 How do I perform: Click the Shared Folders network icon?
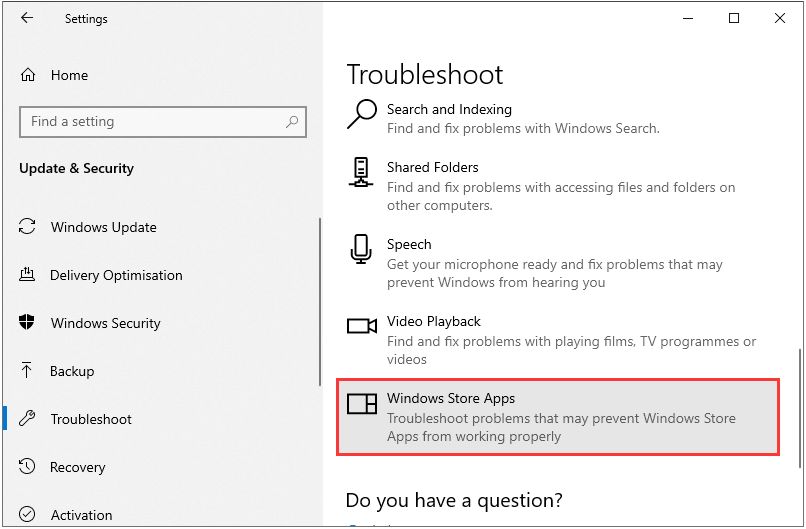coord(361,172)
